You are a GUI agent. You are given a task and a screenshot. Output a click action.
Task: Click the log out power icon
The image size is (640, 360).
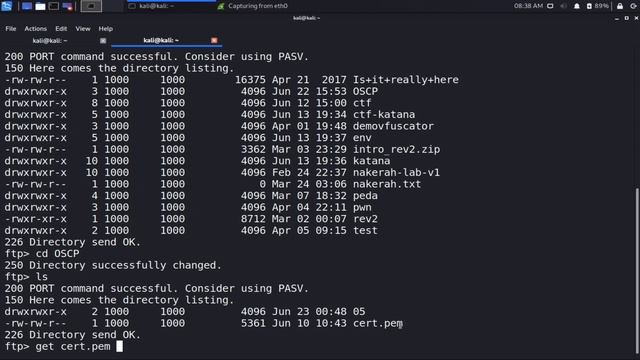[x=633, y=6]
